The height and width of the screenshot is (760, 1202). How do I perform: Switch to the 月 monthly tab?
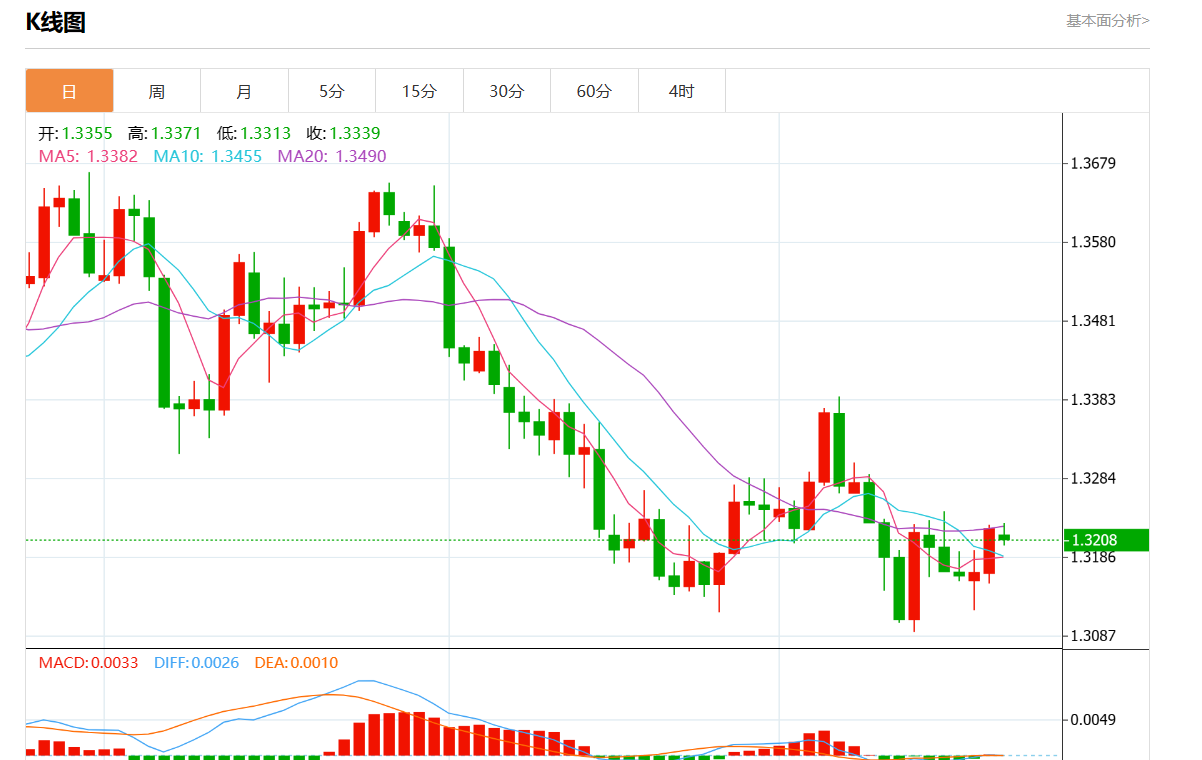pyautogui.click(x=244, y=91)
